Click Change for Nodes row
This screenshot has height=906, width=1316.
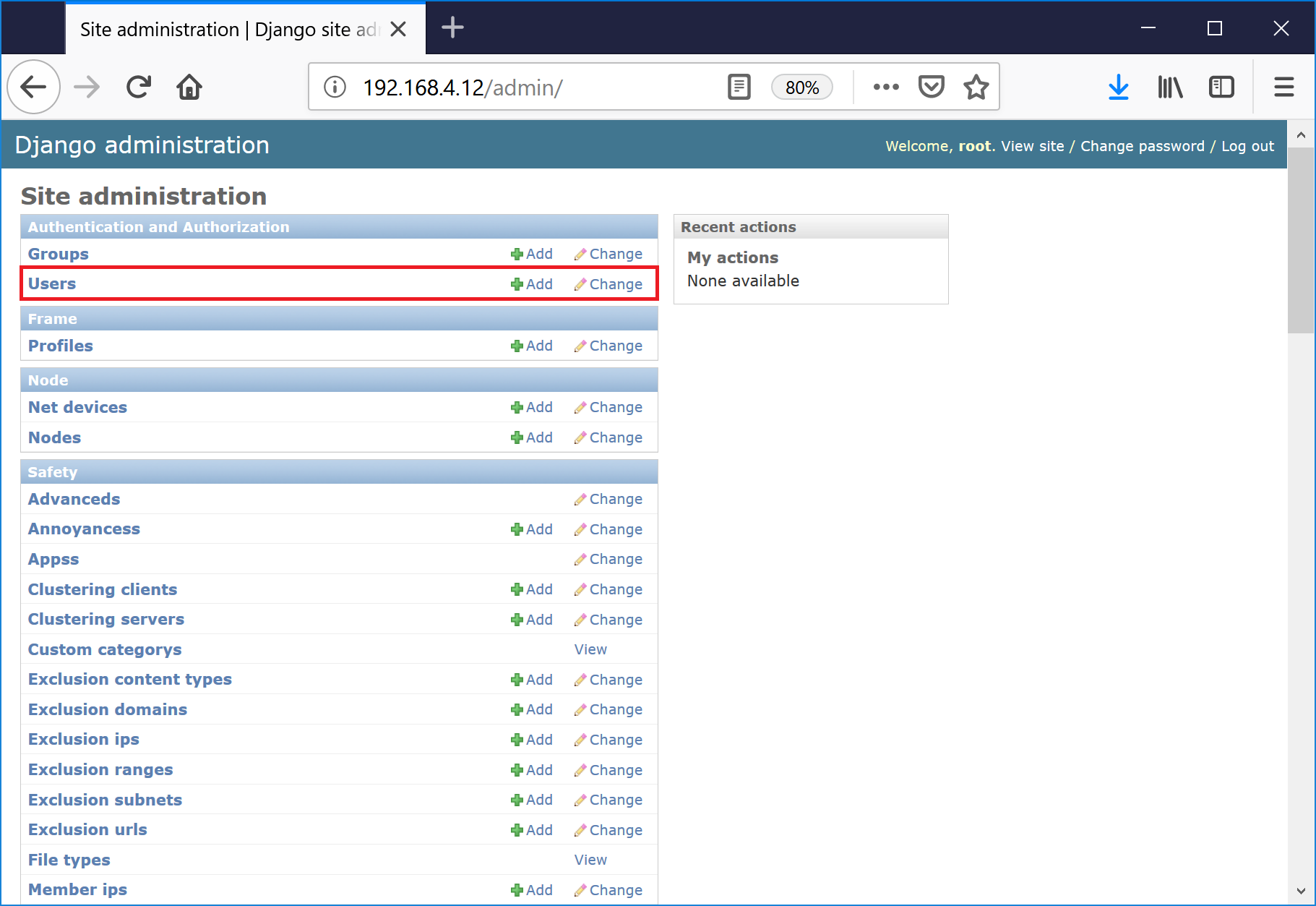click(608, 437)
